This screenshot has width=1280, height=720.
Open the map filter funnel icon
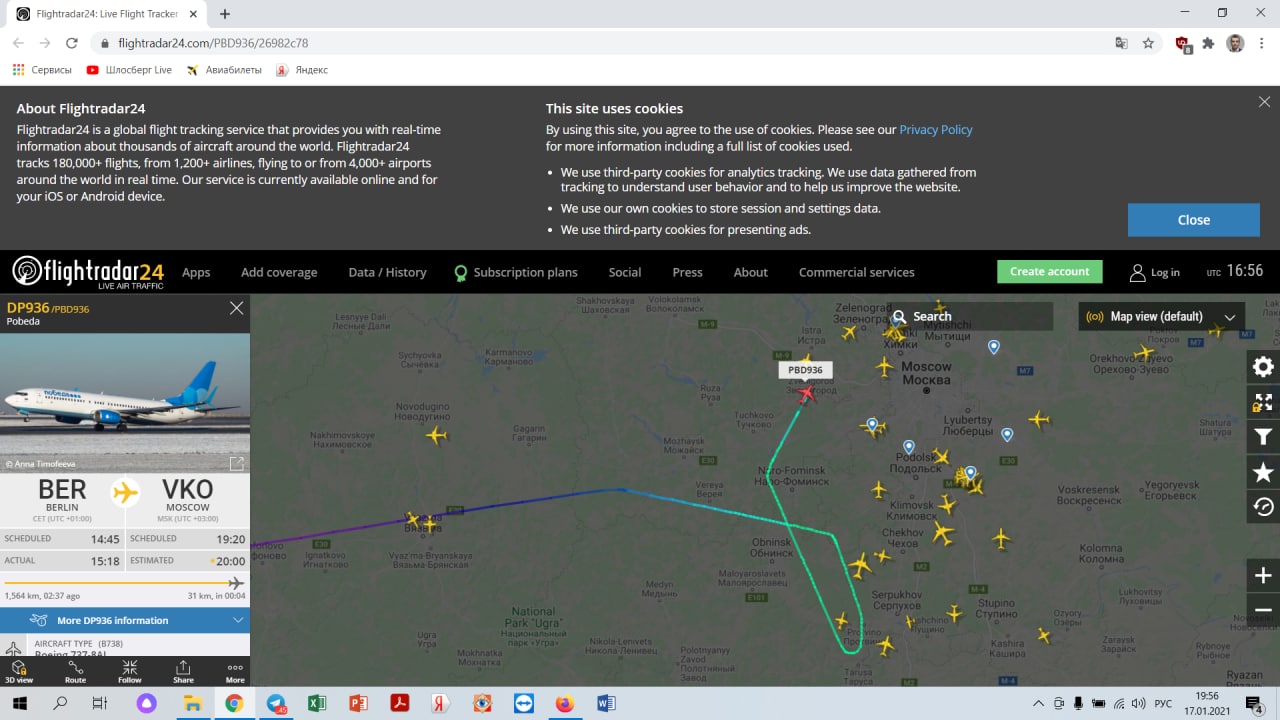click(x=1263, y=437)
